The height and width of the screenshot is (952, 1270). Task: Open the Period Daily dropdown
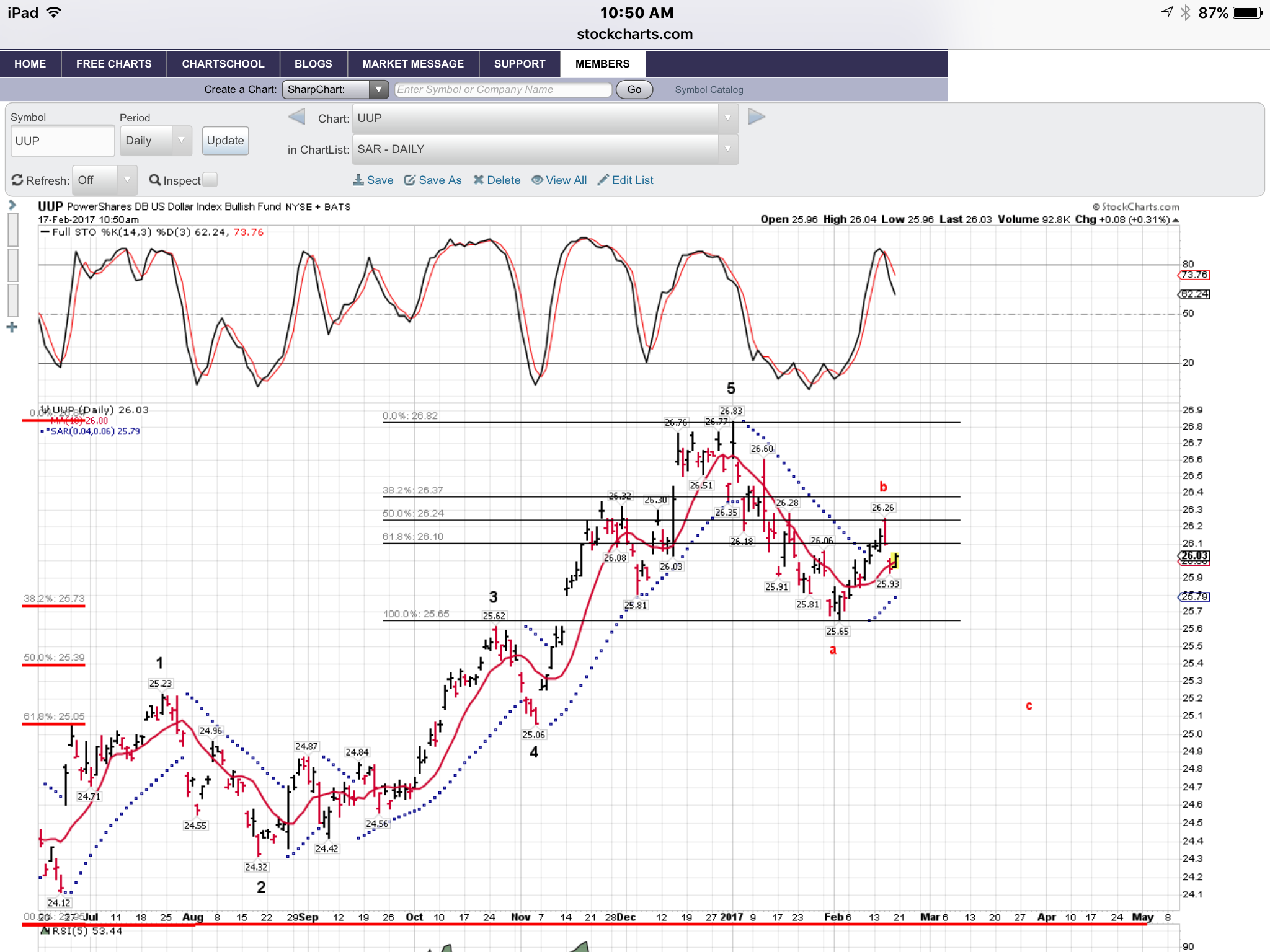[156, 141]
